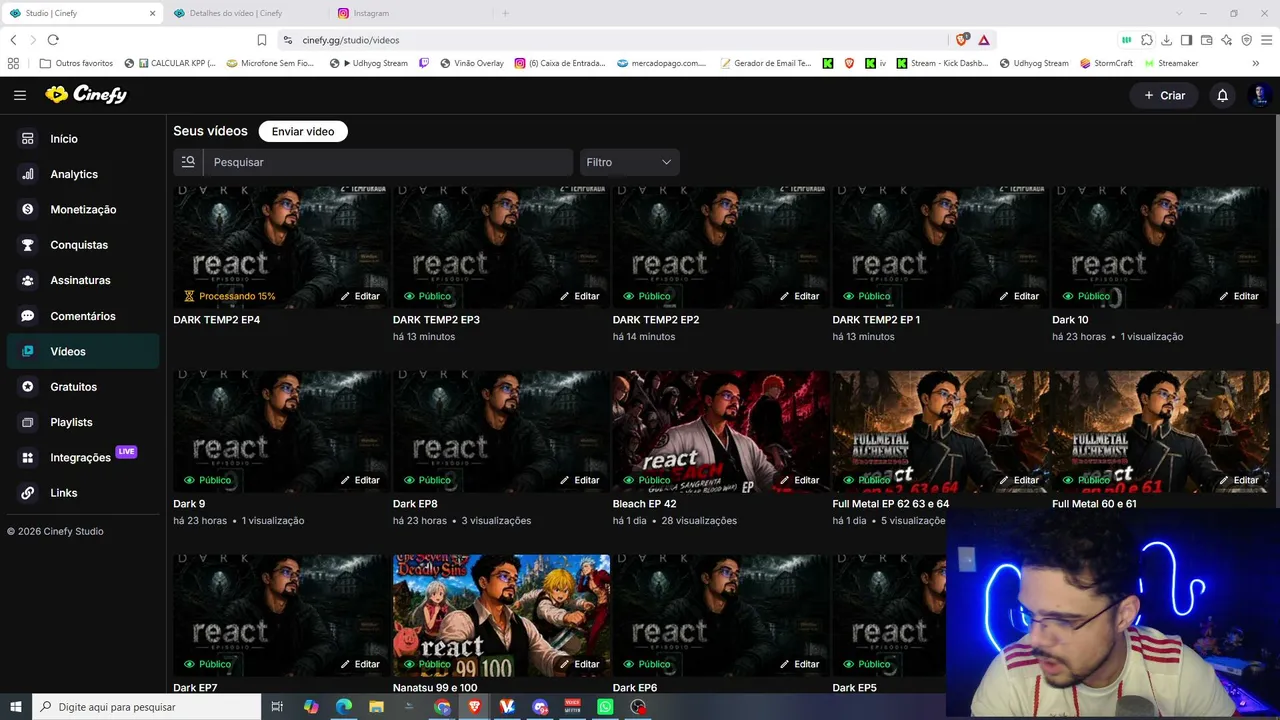Open Task View on the taskbar

pyautogui.click(x=277, y=707)
